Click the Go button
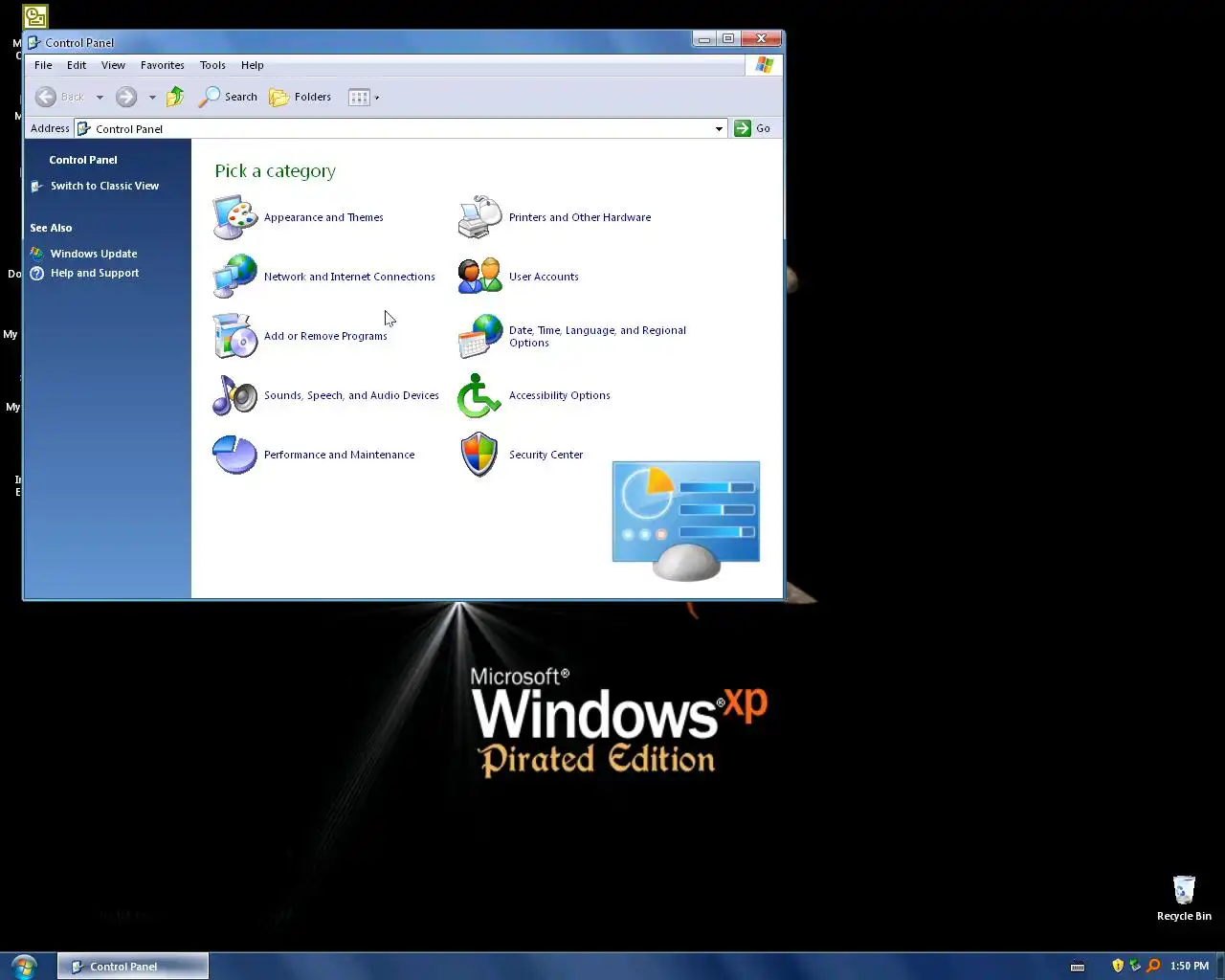Viewport: 1225px width, 980px height. 752,128
